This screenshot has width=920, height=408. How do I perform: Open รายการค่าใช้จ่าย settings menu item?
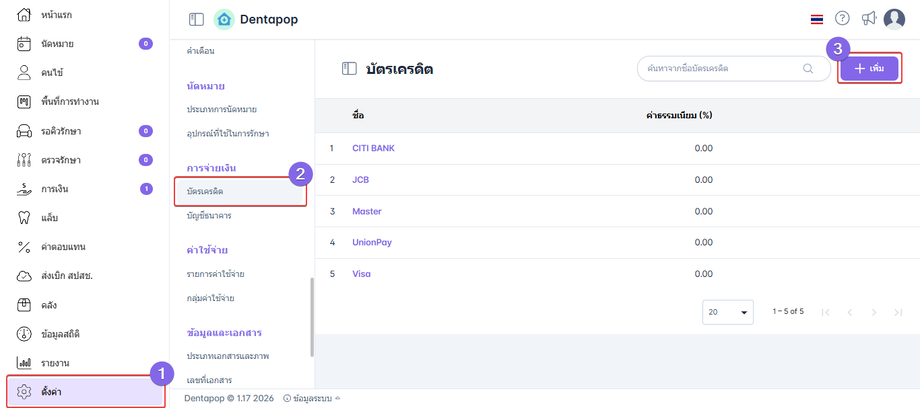(215, 274)
